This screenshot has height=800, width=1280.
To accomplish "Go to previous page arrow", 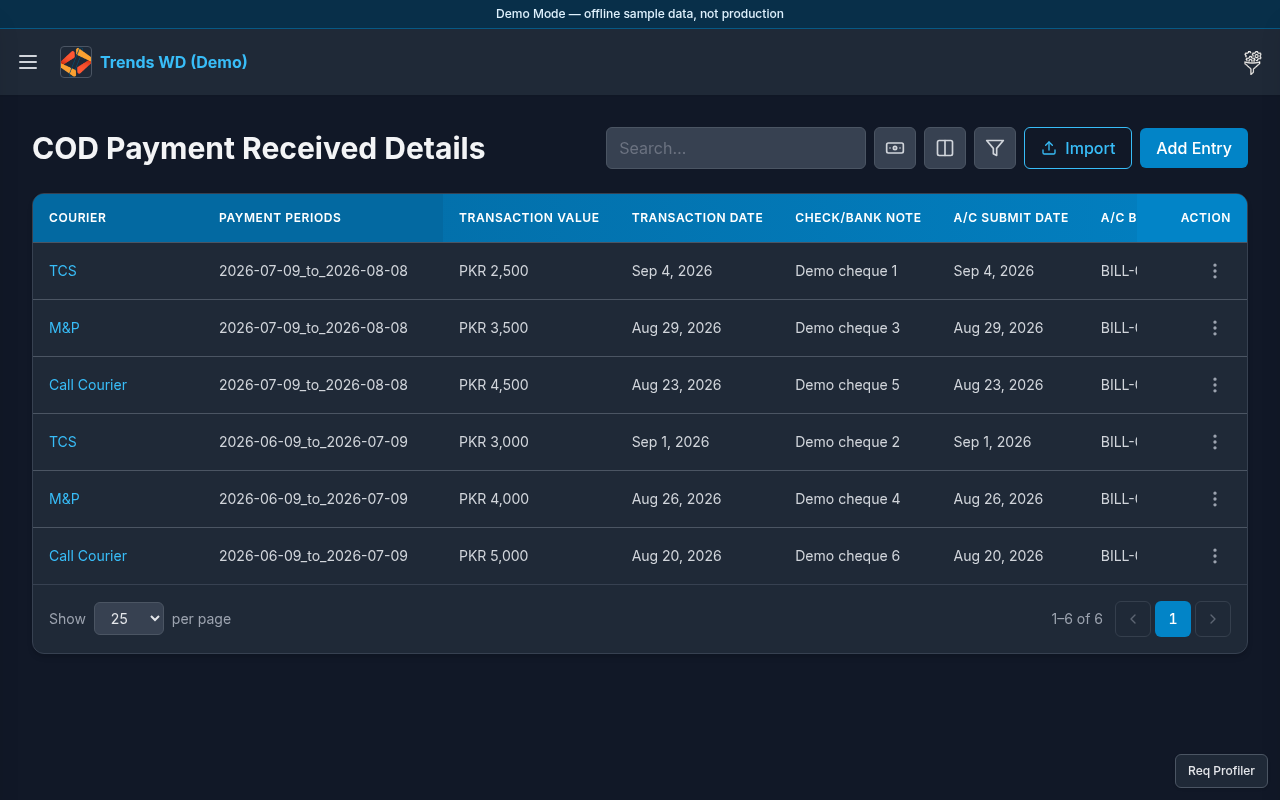I will [x=1133, y=619].
